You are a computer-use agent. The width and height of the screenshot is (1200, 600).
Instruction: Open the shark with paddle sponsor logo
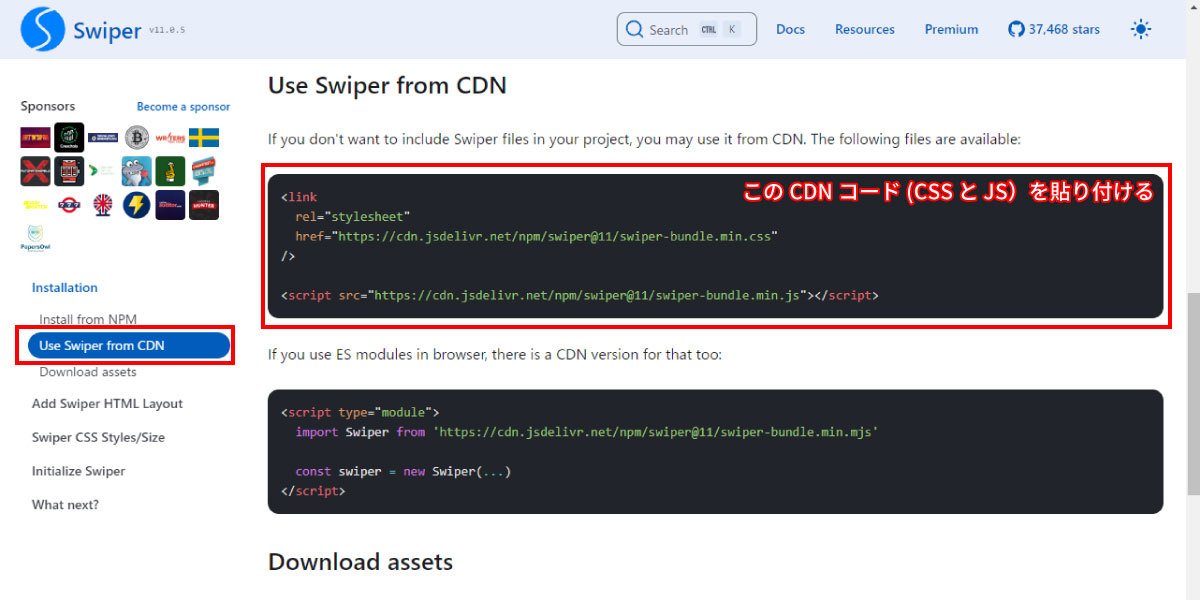(137, 171)
